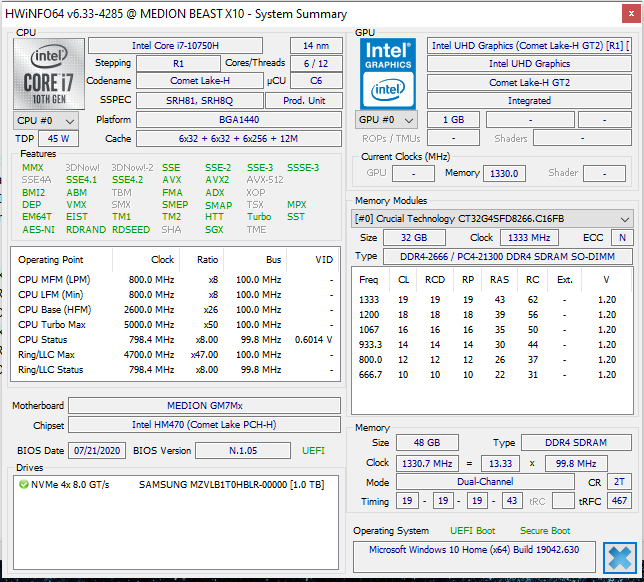This screenshot has width=644, height=582.
Task: Click the Intel UHD Graphics (Comet Lake-H GT2) field
Action: tap(529, 46)
